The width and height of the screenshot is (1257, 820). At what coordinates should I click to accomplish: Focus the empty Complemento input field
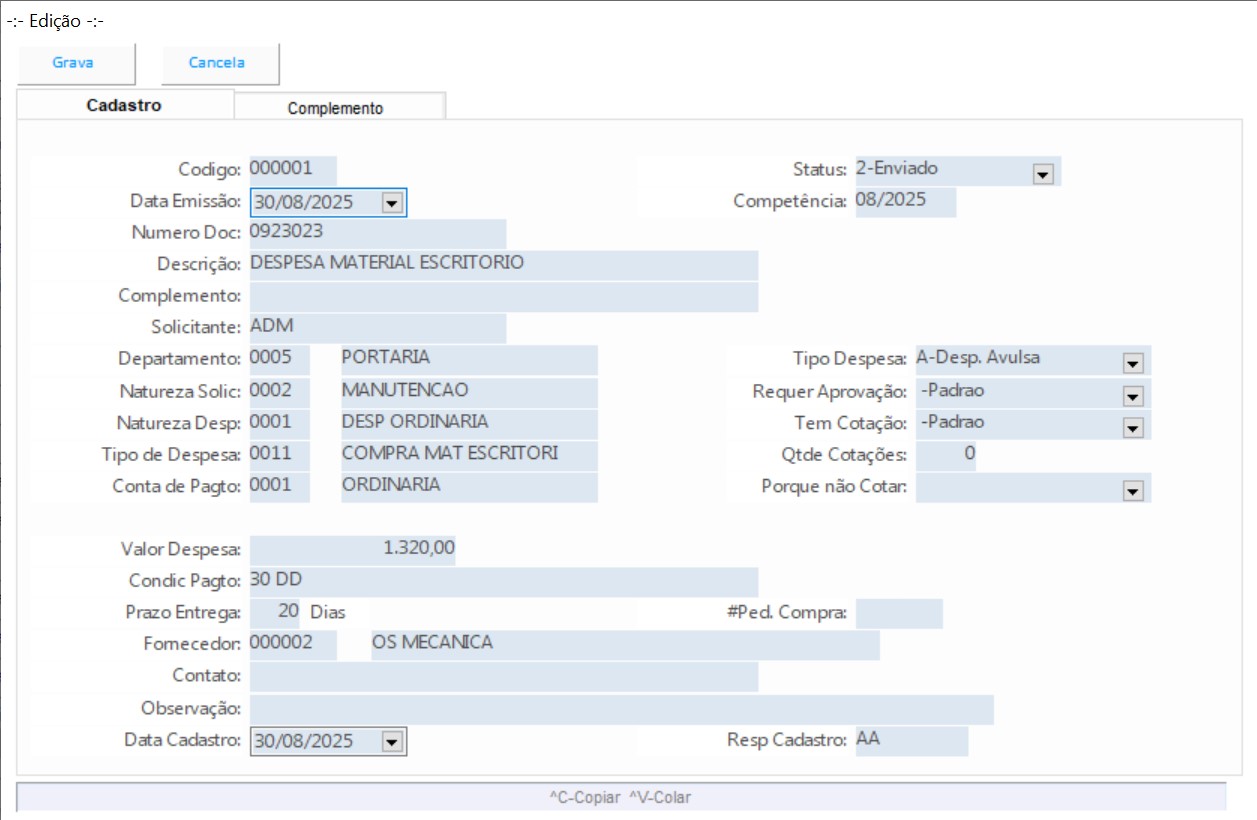click(503, 297)
